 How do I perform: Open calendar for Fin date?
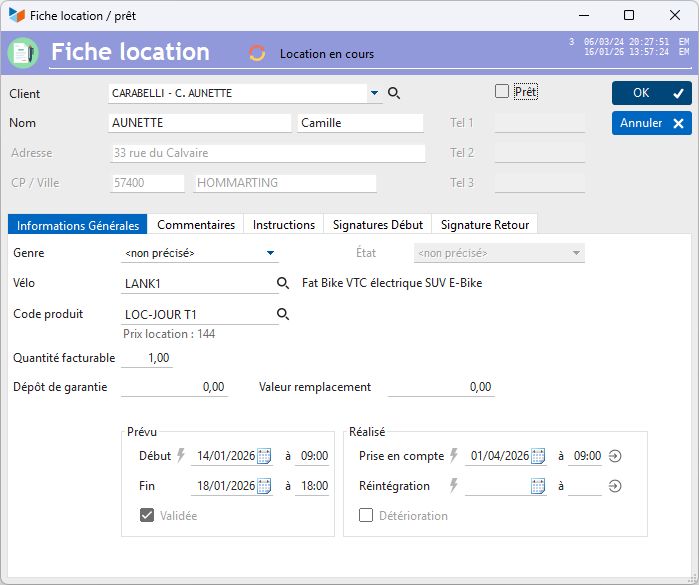coord(264,486)
